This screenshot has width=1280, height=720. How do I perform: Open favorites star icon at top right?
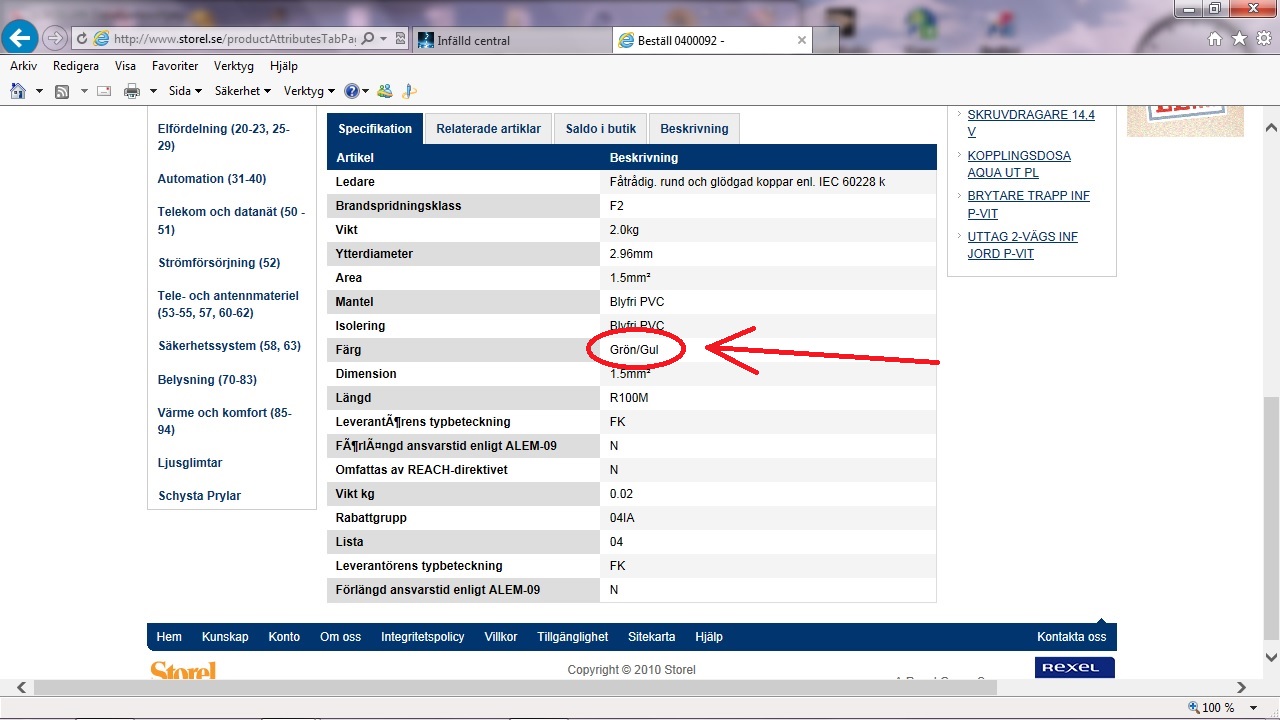pos(1239,38)
